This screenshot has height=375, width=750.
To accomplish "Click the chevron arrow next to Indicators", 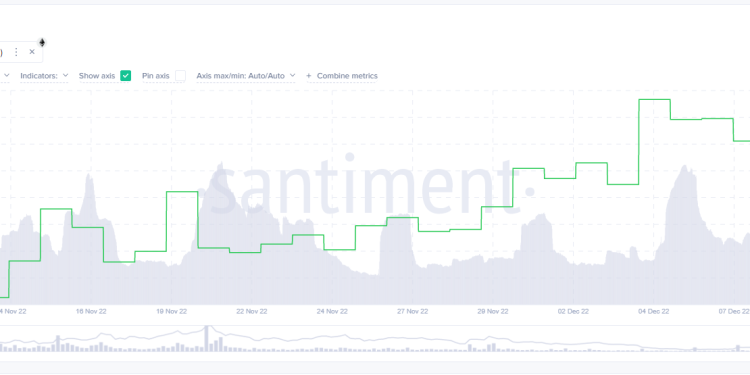I will click(x=66, y=75).
